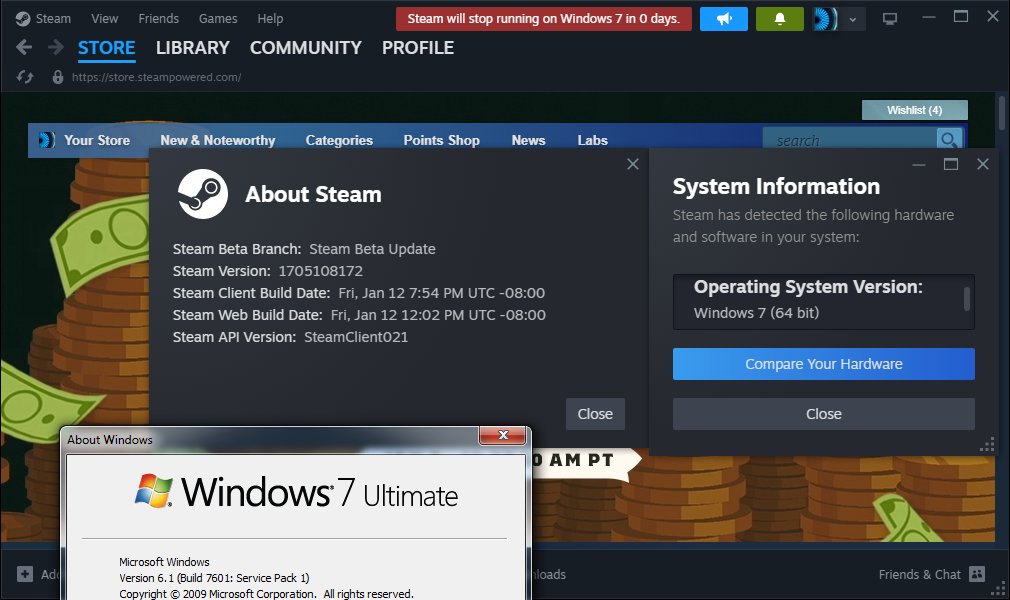Maximize the System Information window

point(951,164)
